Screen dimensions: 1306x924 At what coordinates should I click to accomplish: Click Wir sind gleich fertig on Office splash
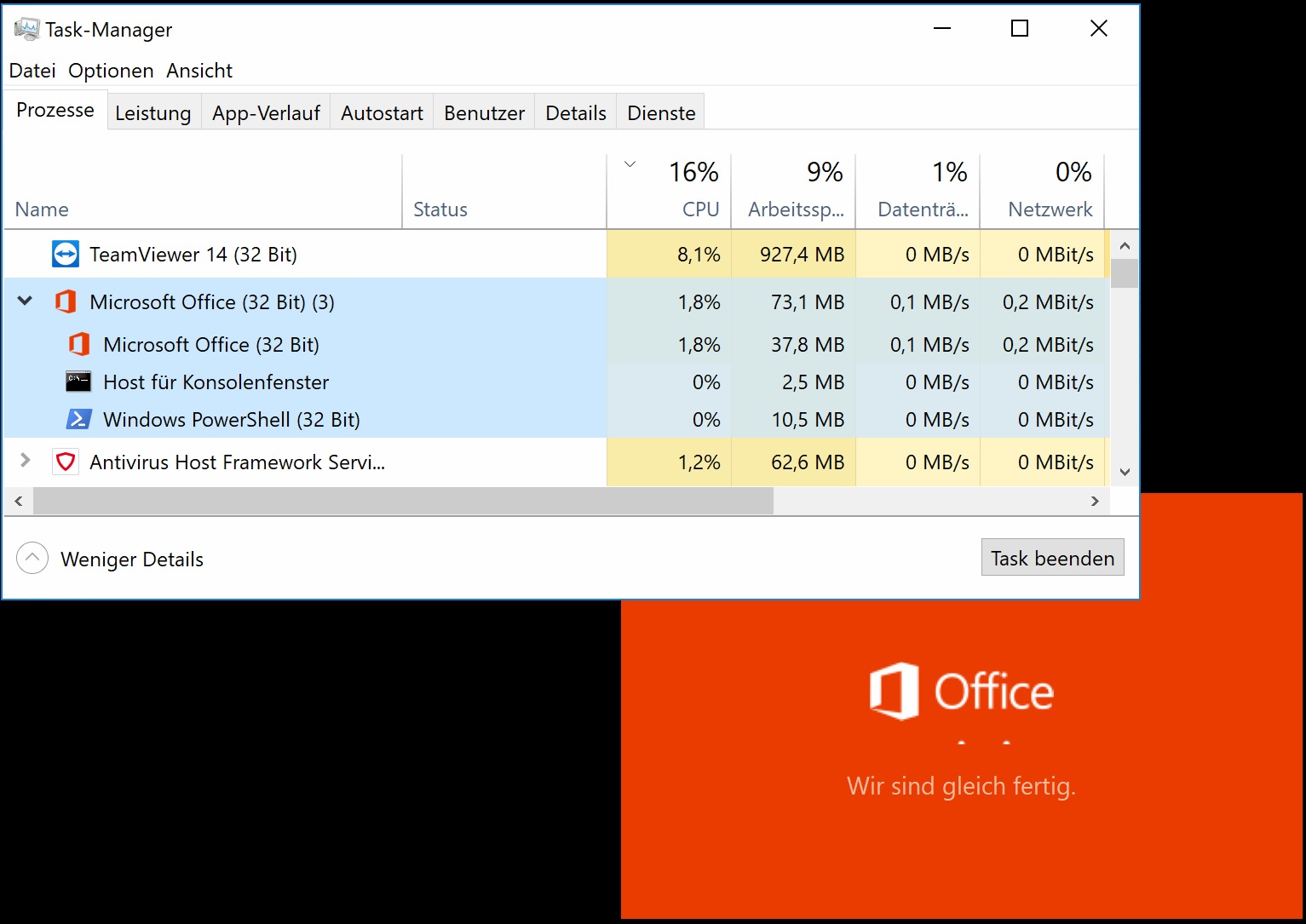tap(961, 785)
